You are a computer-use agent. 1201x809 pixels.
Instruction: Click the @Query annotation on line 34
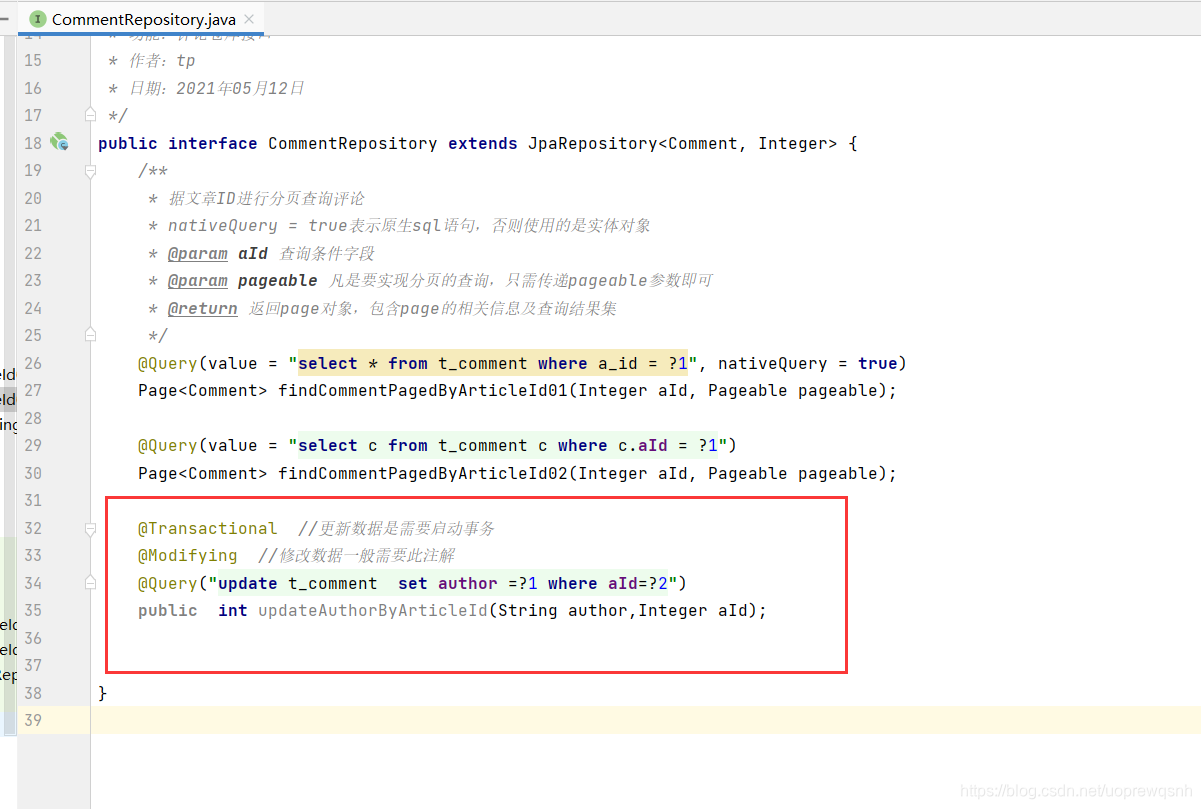pos(167,583)
